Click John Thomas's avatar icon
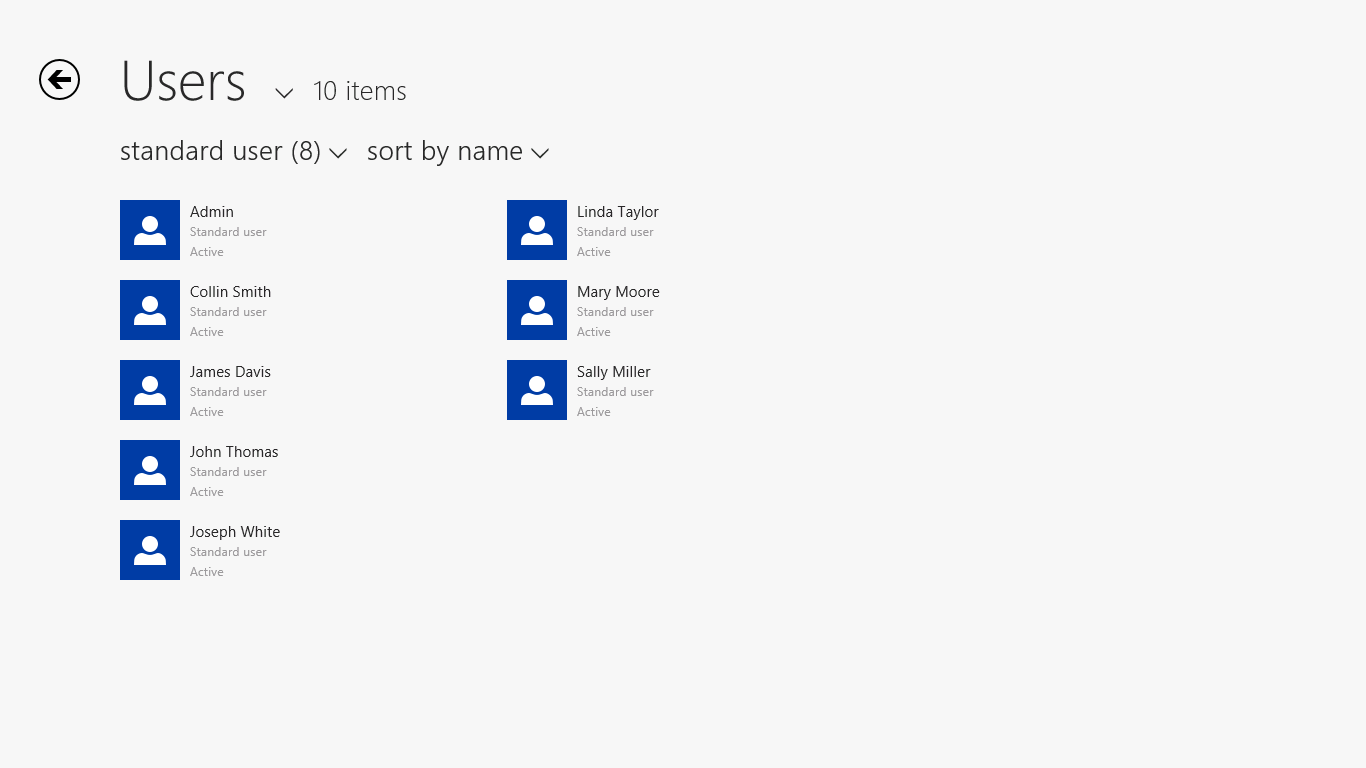Image resolution: width=1366 pixels, height=768 pixels. pyautogui.click(x=150, y=470)
